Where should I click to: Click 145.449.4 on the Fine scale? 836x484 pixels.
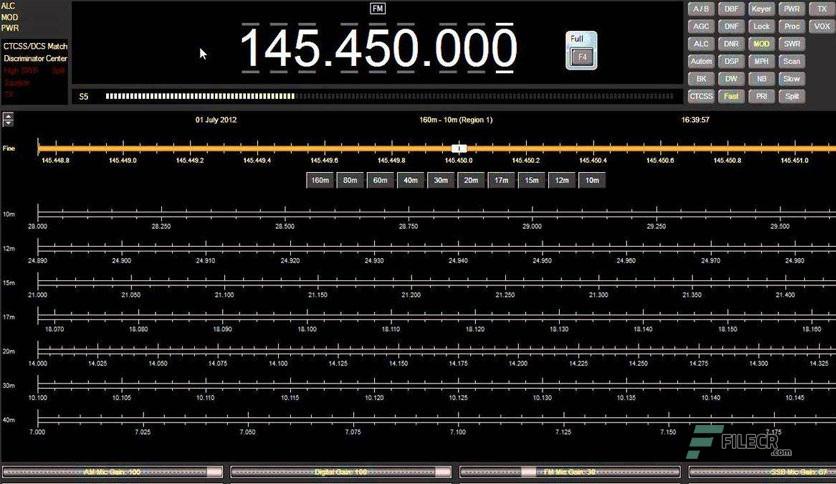coord(257,160)
